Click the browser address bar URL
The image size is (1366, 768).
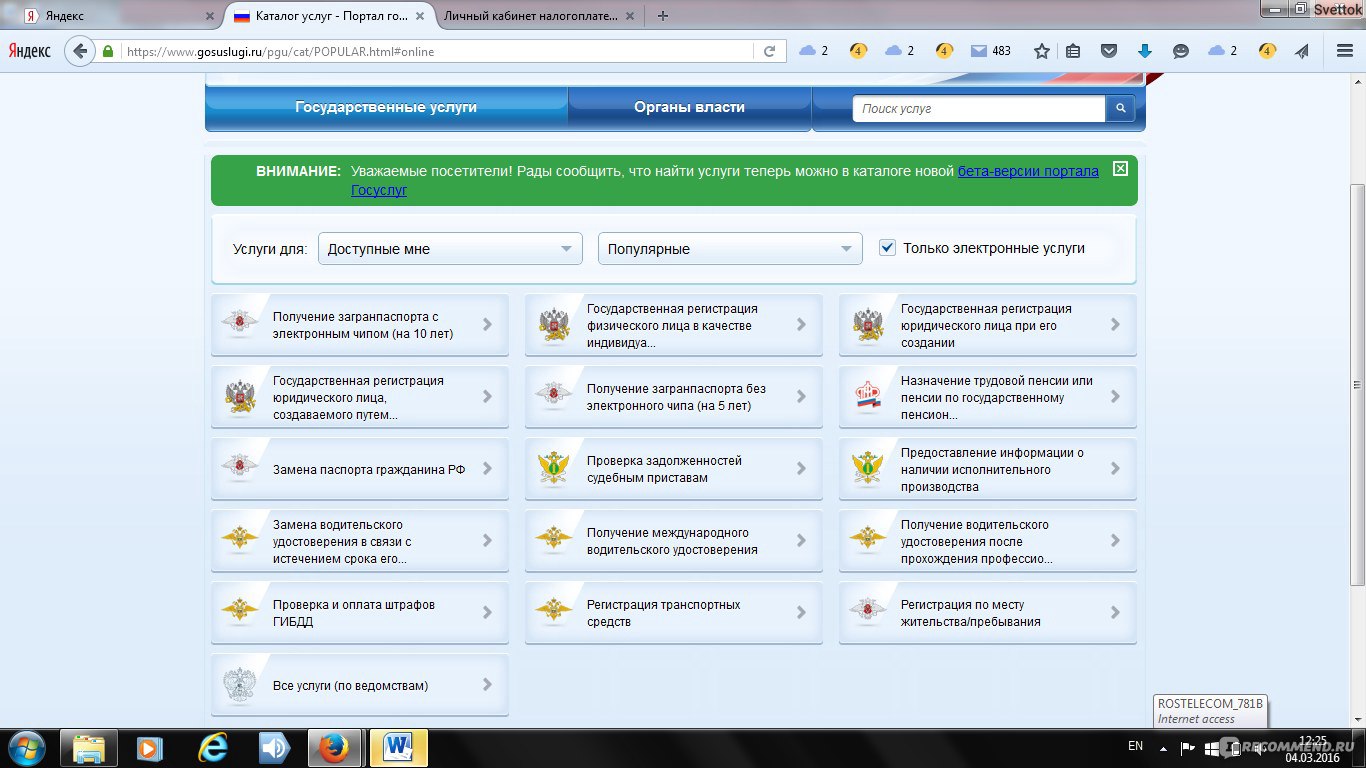(438, 51)
